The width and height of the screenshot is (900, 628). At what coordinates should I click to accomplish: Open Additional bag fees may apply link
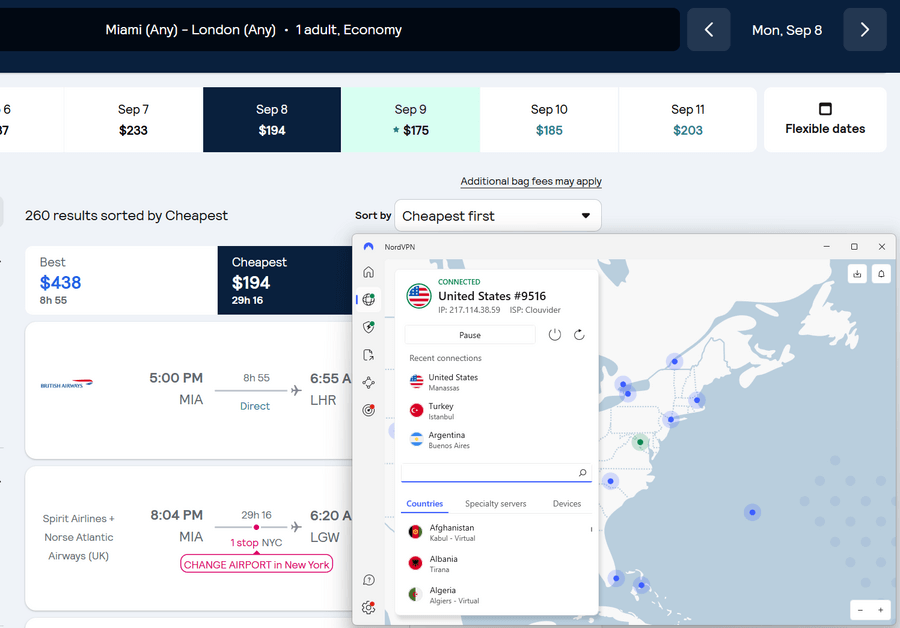tap(531, 181)
